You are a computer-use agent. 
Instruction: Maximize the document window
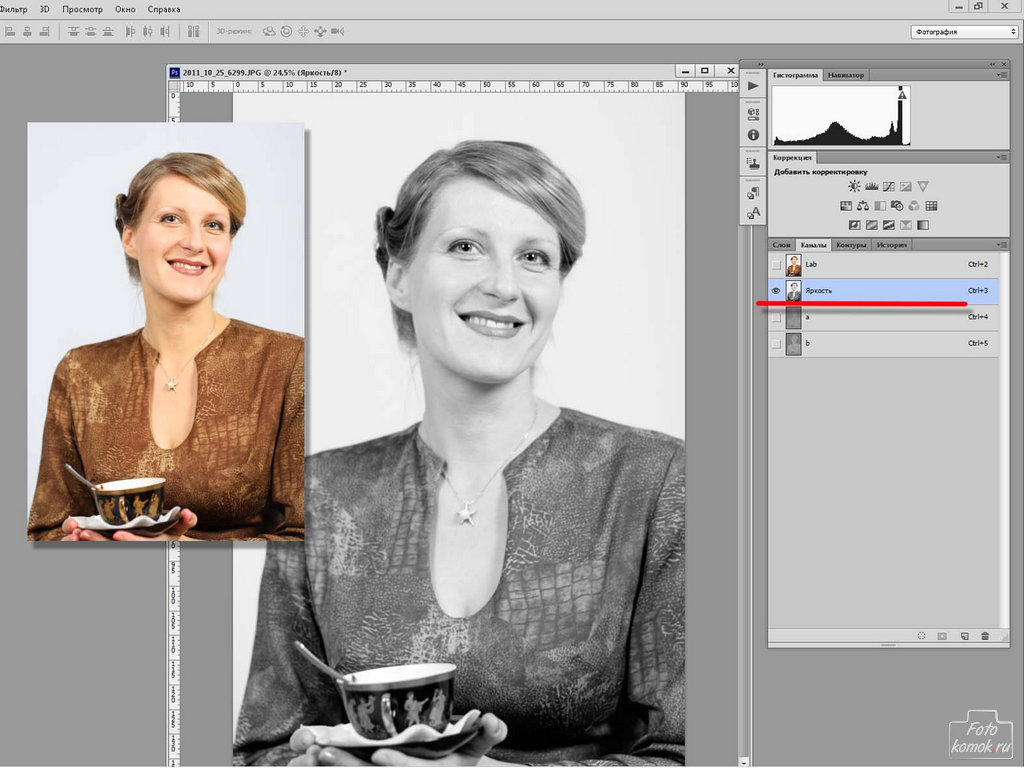click(705, 71)
